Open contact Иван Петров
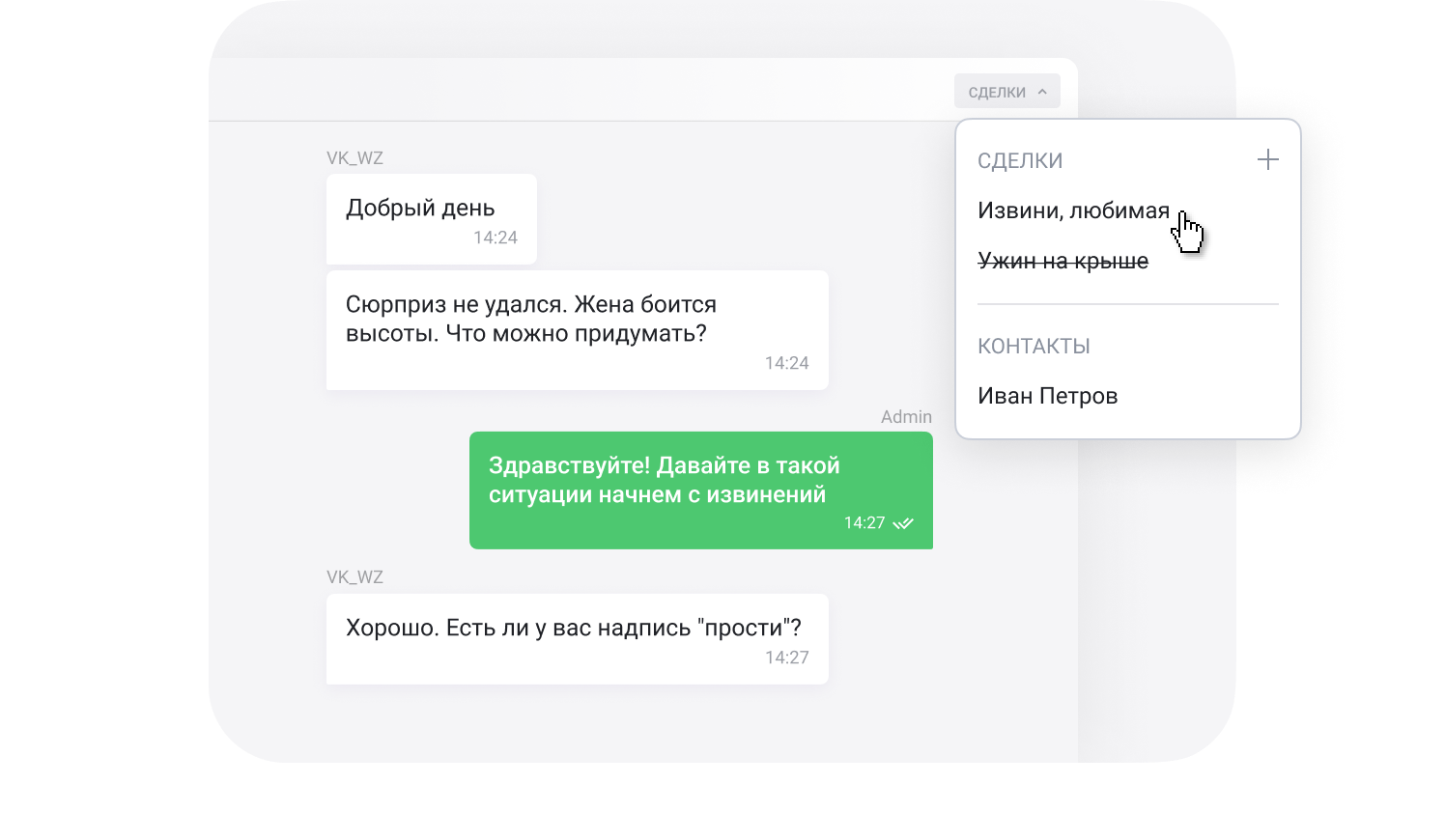Screen dimensions: 1445x840 [1047, 396]
